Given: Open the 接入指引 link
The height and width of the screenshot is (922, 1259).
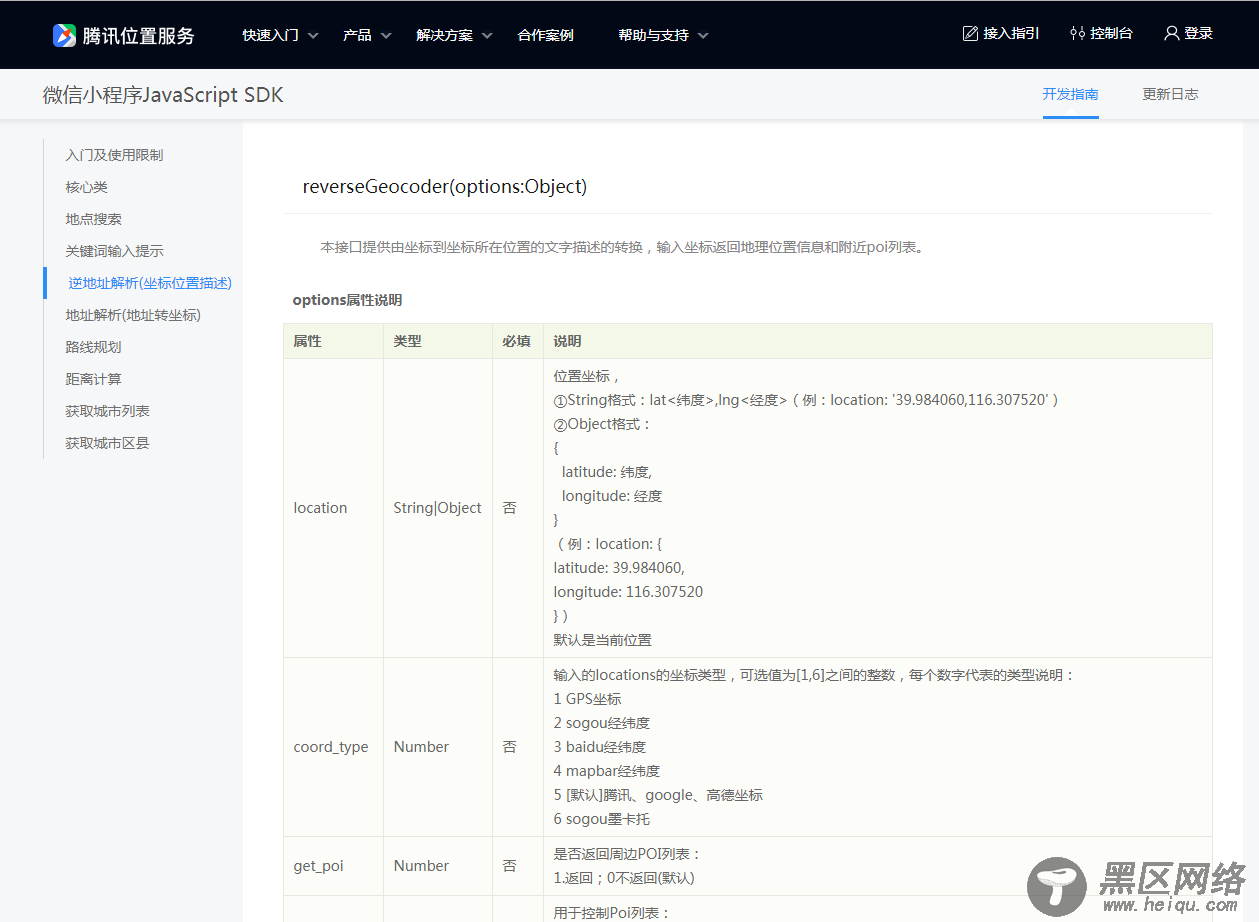Looking at the screenshot, I should click(1012, 34).
